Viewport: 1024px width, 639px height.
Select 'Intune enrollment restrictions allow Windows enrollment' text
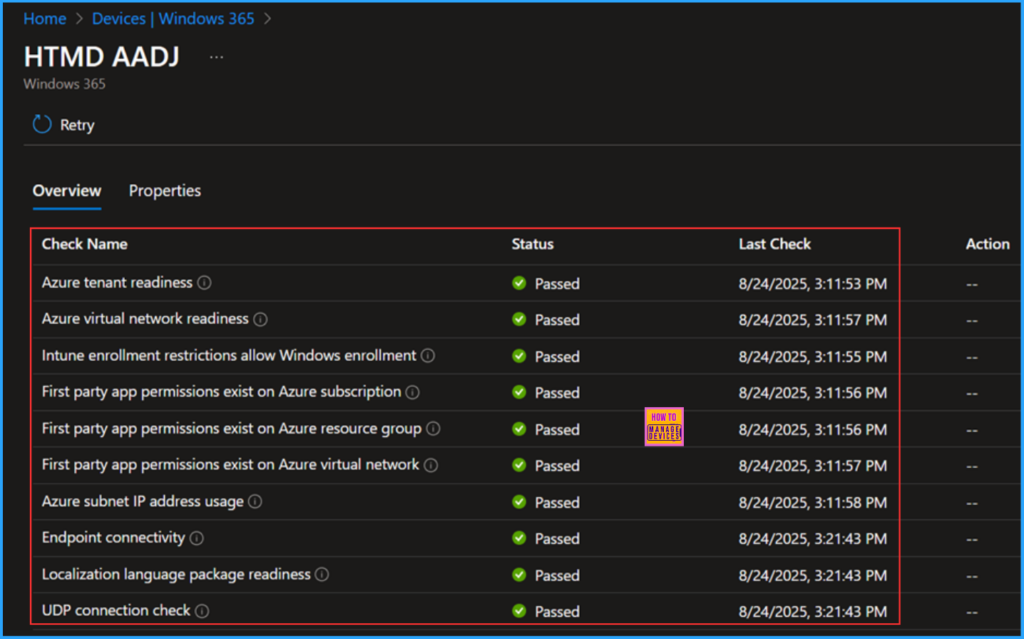pos(229,355)
